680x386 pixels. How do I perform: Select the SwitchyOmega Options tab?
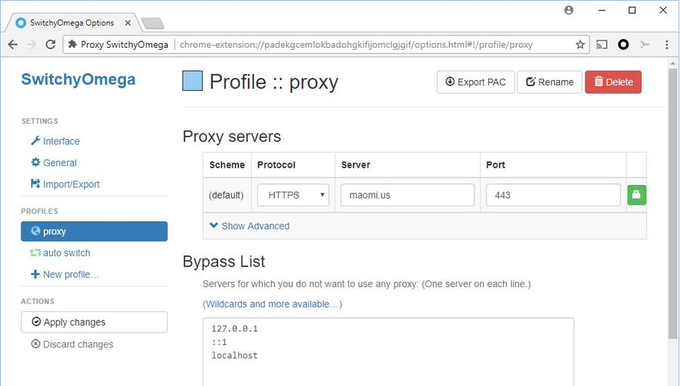pos(72,23)
